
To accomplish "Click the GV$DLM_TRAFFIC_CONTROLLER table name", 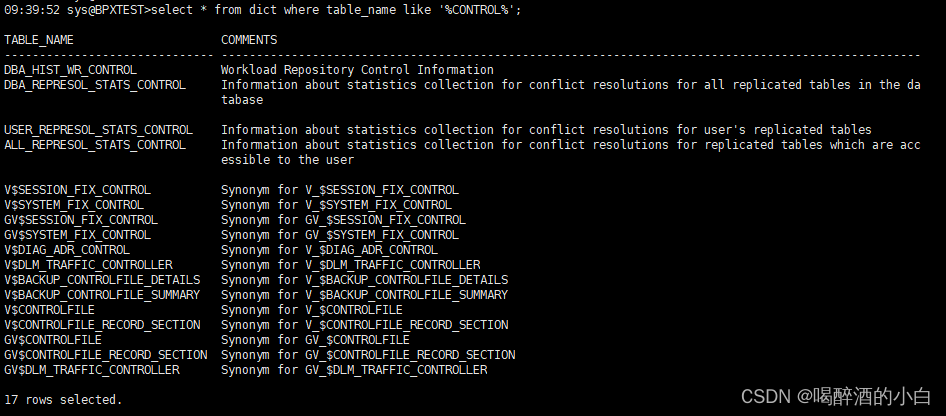I will coord(92,370).
